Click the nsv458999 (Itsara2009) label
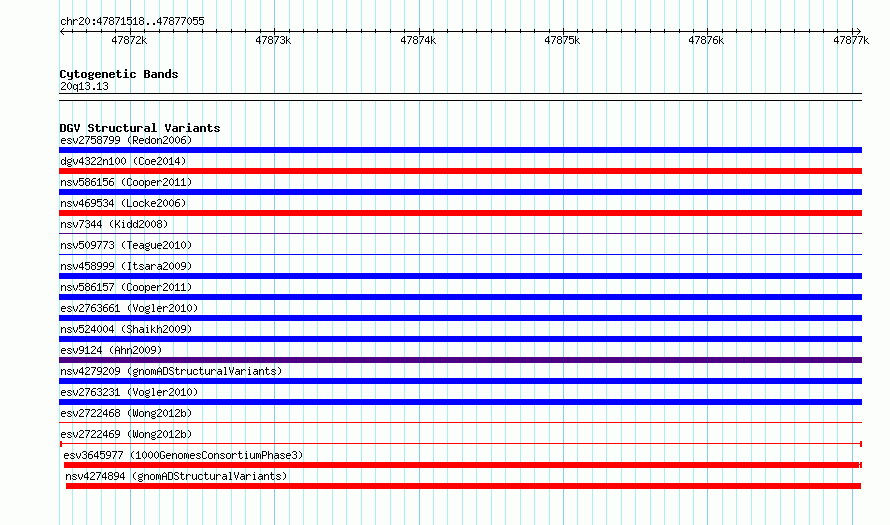 (126, 266)
